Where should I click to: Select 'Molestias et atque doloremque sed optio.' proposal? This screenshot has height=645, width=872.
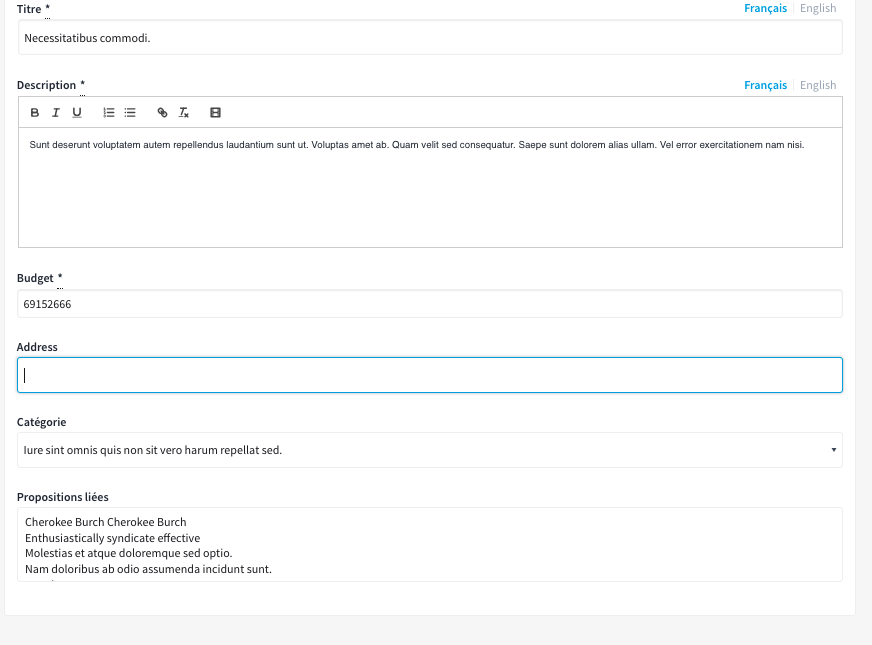point(128,553)
